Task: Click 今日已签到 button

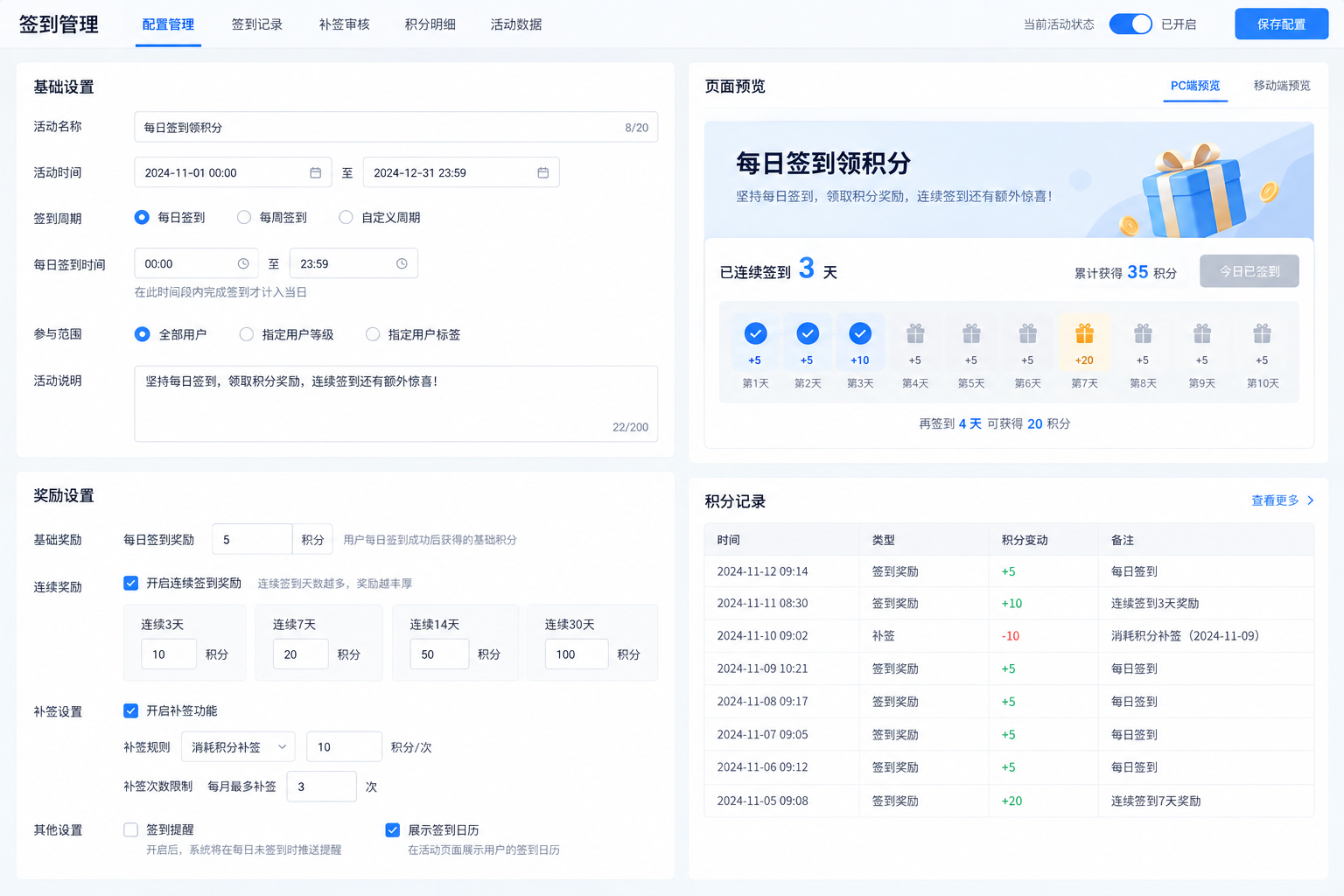Action: click(1249, 271)
